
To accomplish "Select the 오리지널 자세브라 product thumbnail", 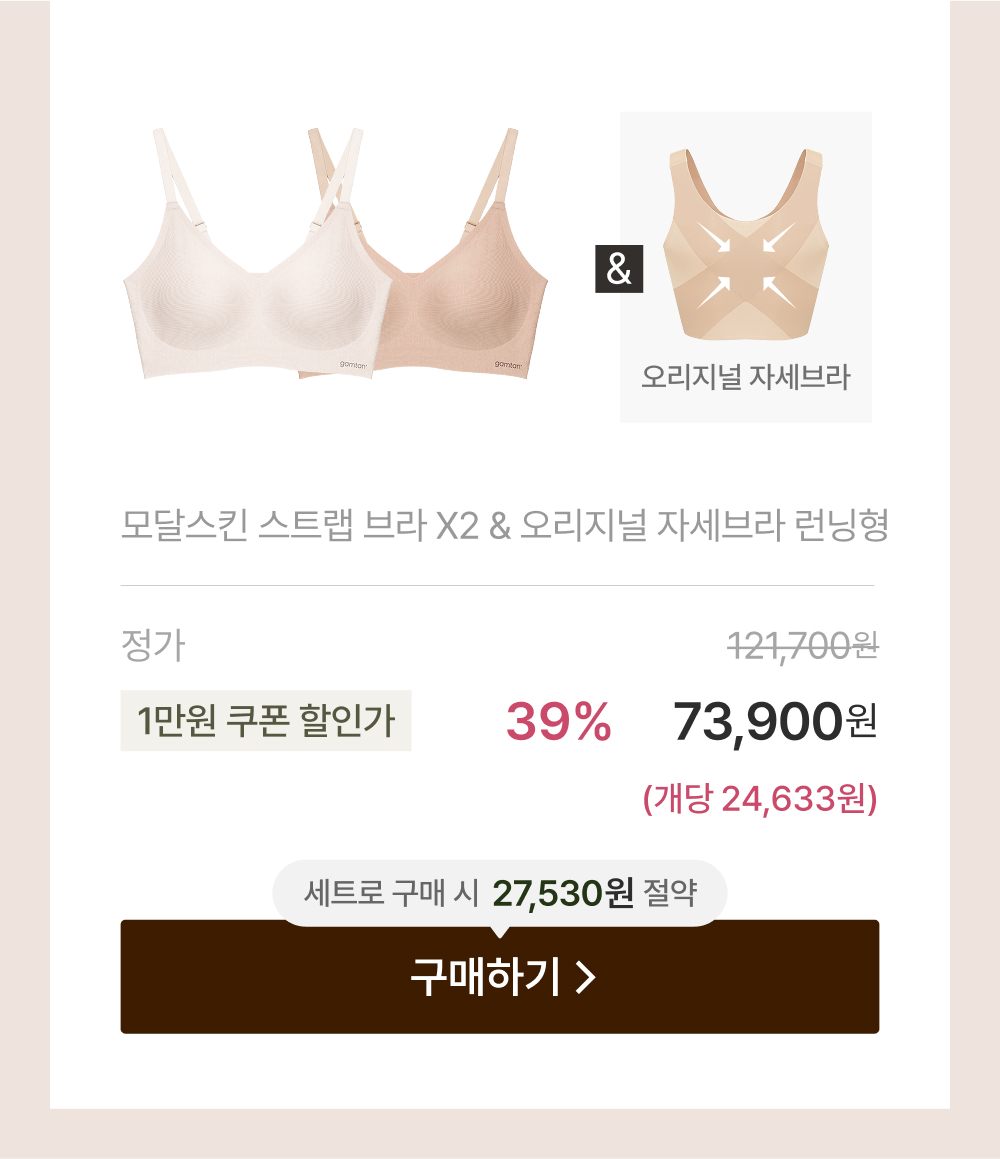I will (746, 267).
